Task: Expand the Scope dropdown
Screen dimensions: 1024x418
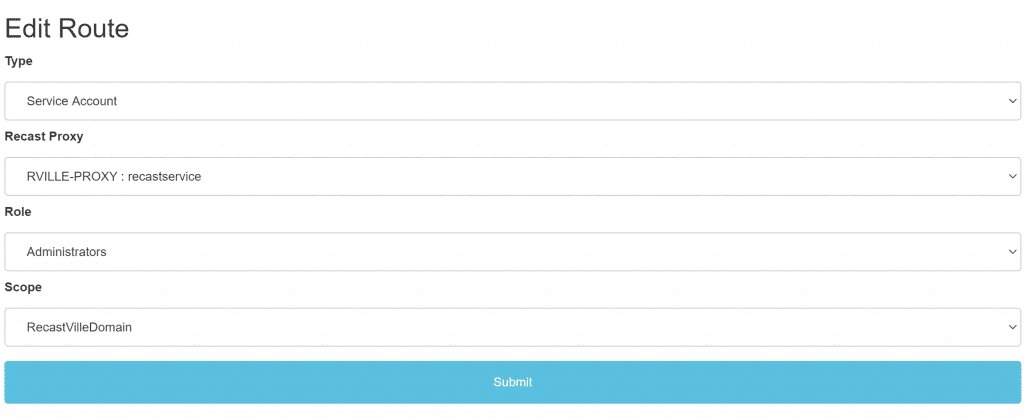Action: (x=512, y=327)
